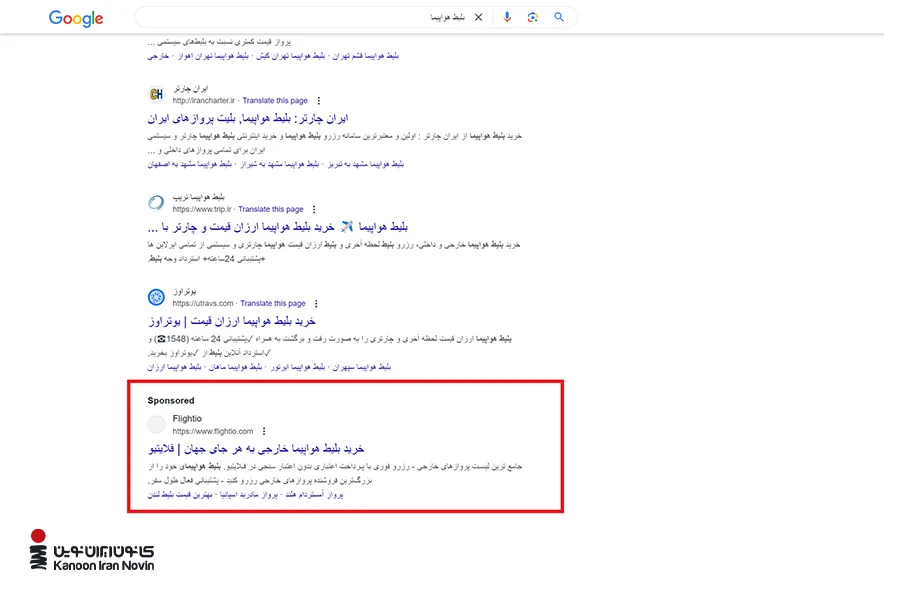Open Flightio sitelink پرواز مادرید اسپانیا
This screenshot has width=900, height=600.
pyautogui.click(x=249, y=495)
